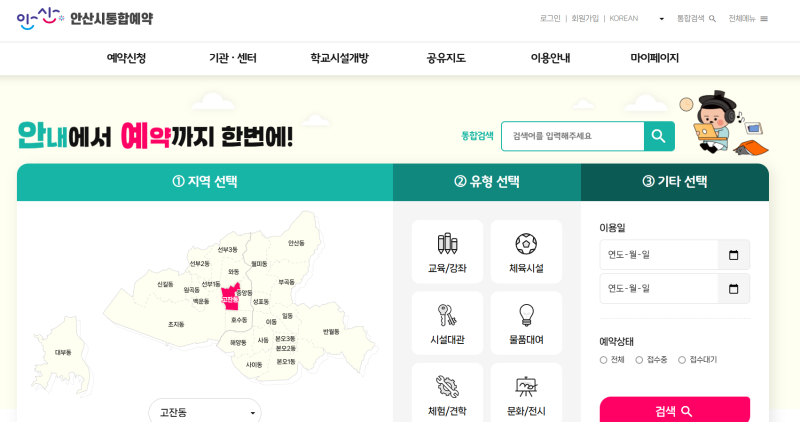800x422 pixels.
Task: Select 호수동 on the map
Action: pyautogui.click(x=239, y=320)
